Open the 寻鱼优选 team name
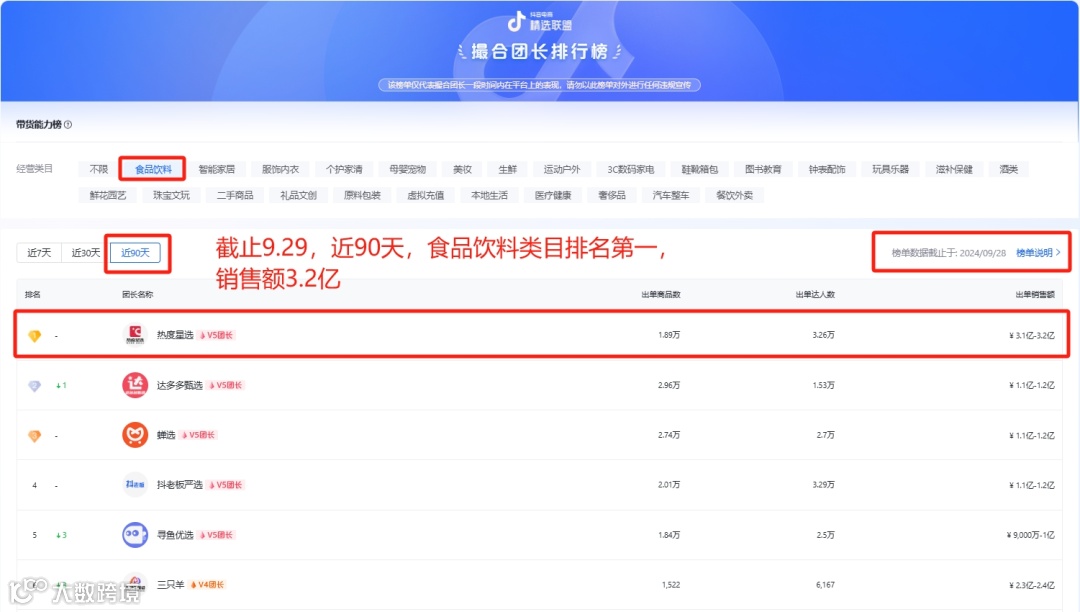 point(175,535)
